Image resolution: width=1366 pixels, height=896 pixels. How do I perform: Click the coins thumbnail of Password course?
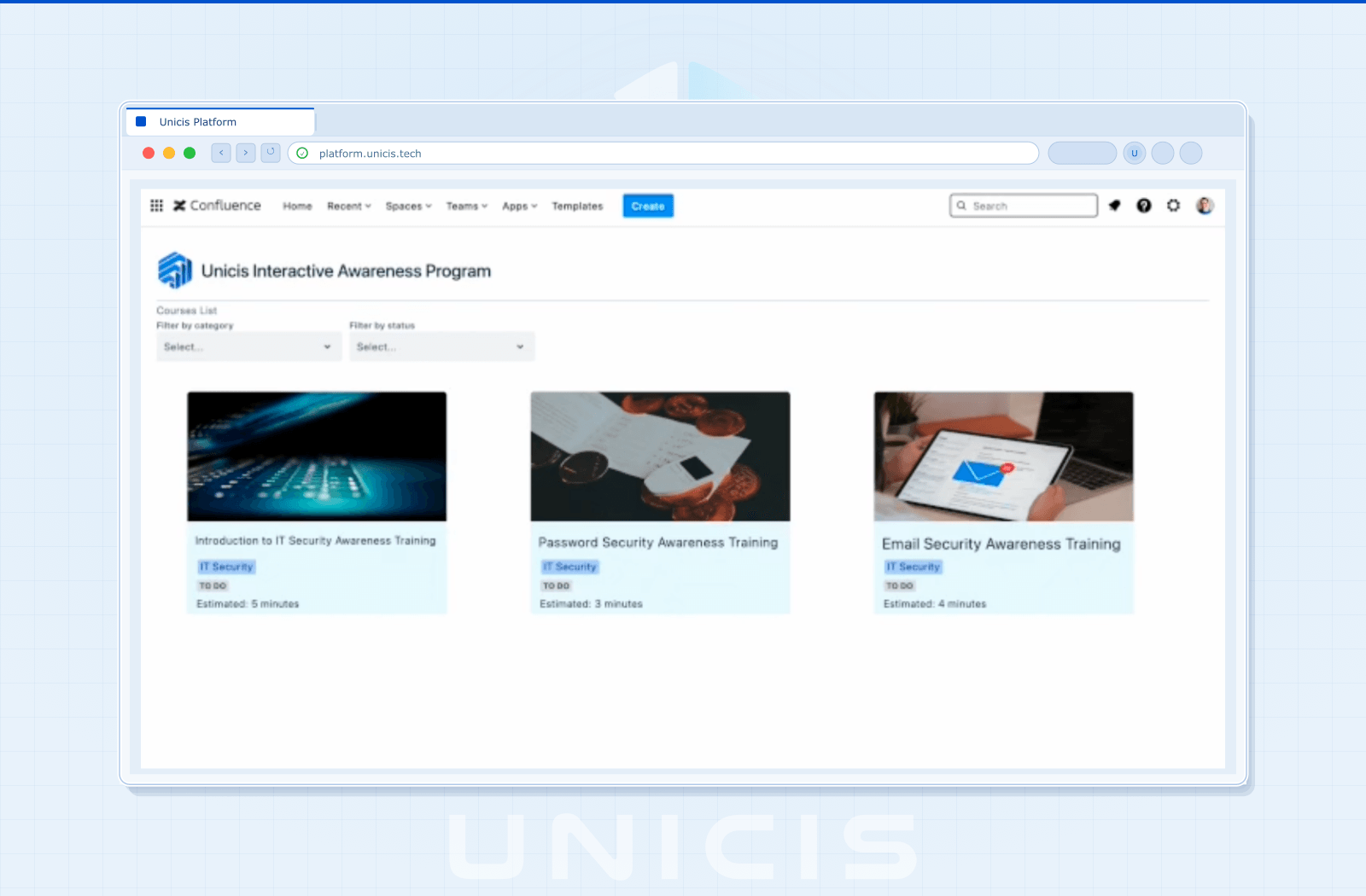tap(660, 457)
